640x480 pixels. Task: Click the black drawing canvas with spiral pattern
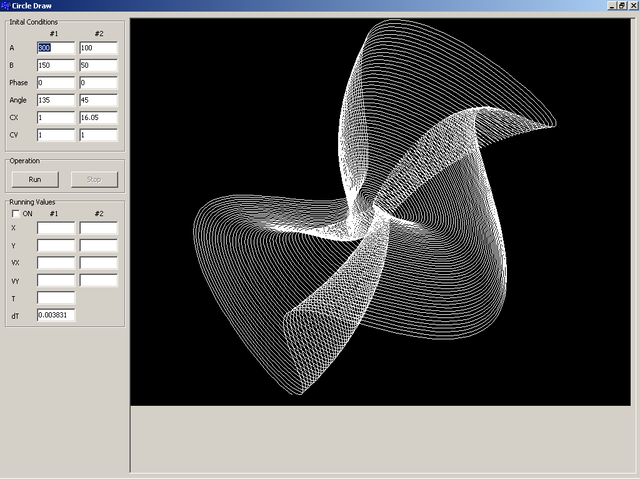380,212
